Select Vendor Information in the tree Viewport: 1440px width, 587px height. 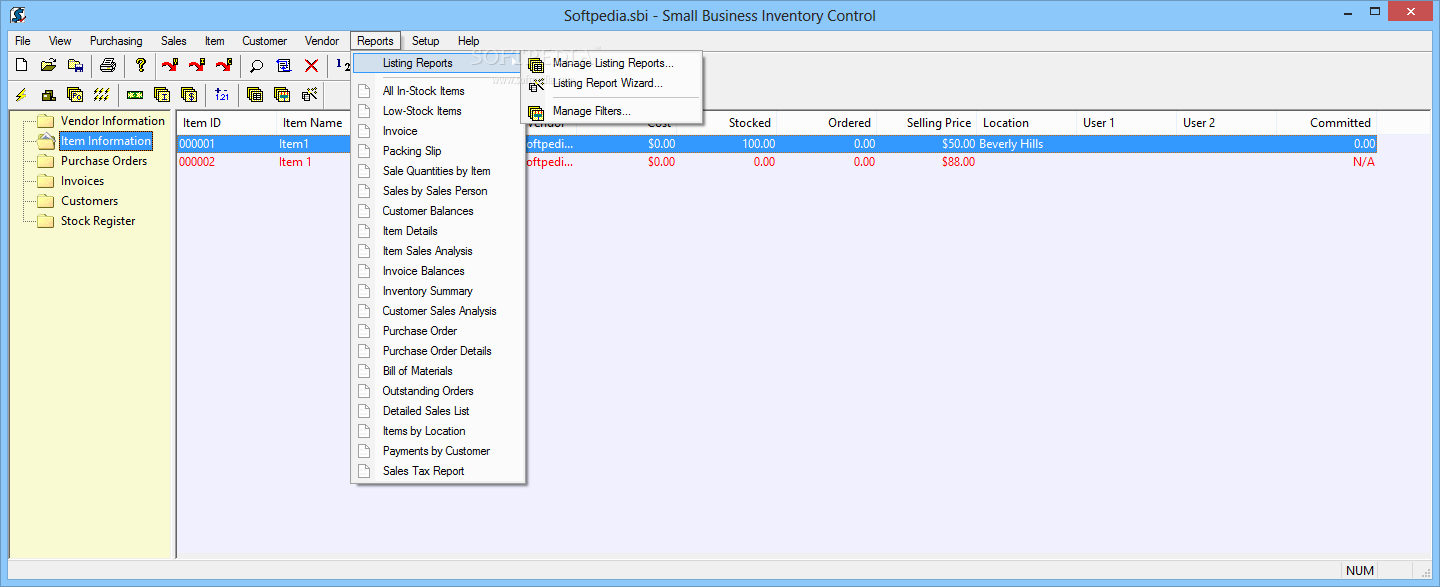pos(112,121)
